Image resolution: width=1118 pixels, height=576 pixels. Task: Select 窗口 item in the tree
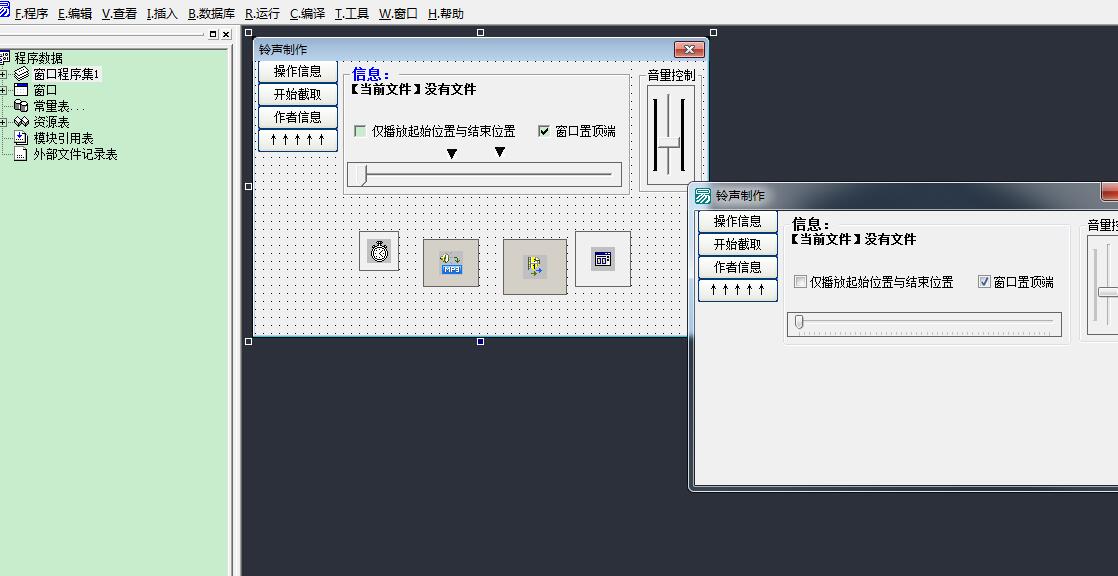(x=45, y=91)
